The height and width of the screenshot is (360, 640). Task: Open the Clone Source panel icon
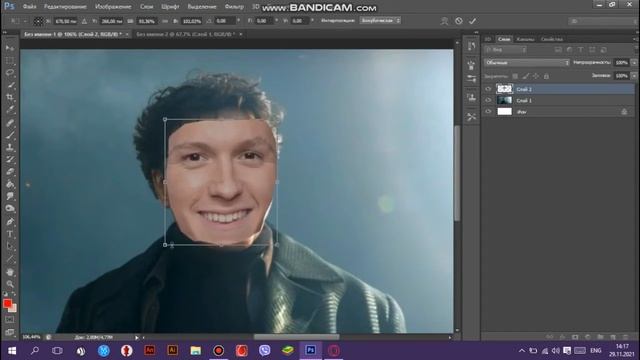pyautogui.click(x=471, y=97)
